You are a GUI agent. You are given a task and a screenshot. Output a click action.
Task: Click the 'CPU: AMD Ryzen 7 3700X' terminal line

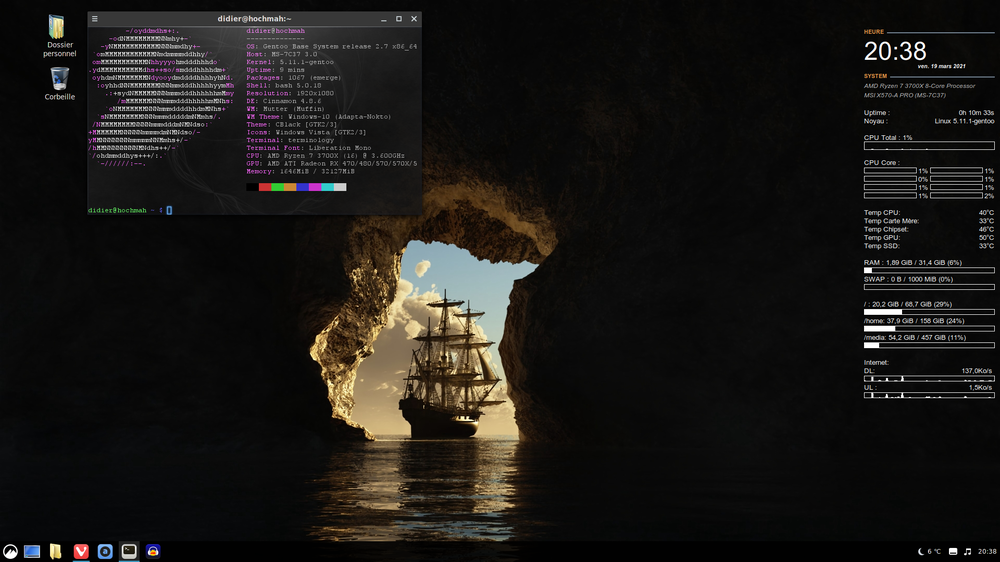click(x=325, y=156)
